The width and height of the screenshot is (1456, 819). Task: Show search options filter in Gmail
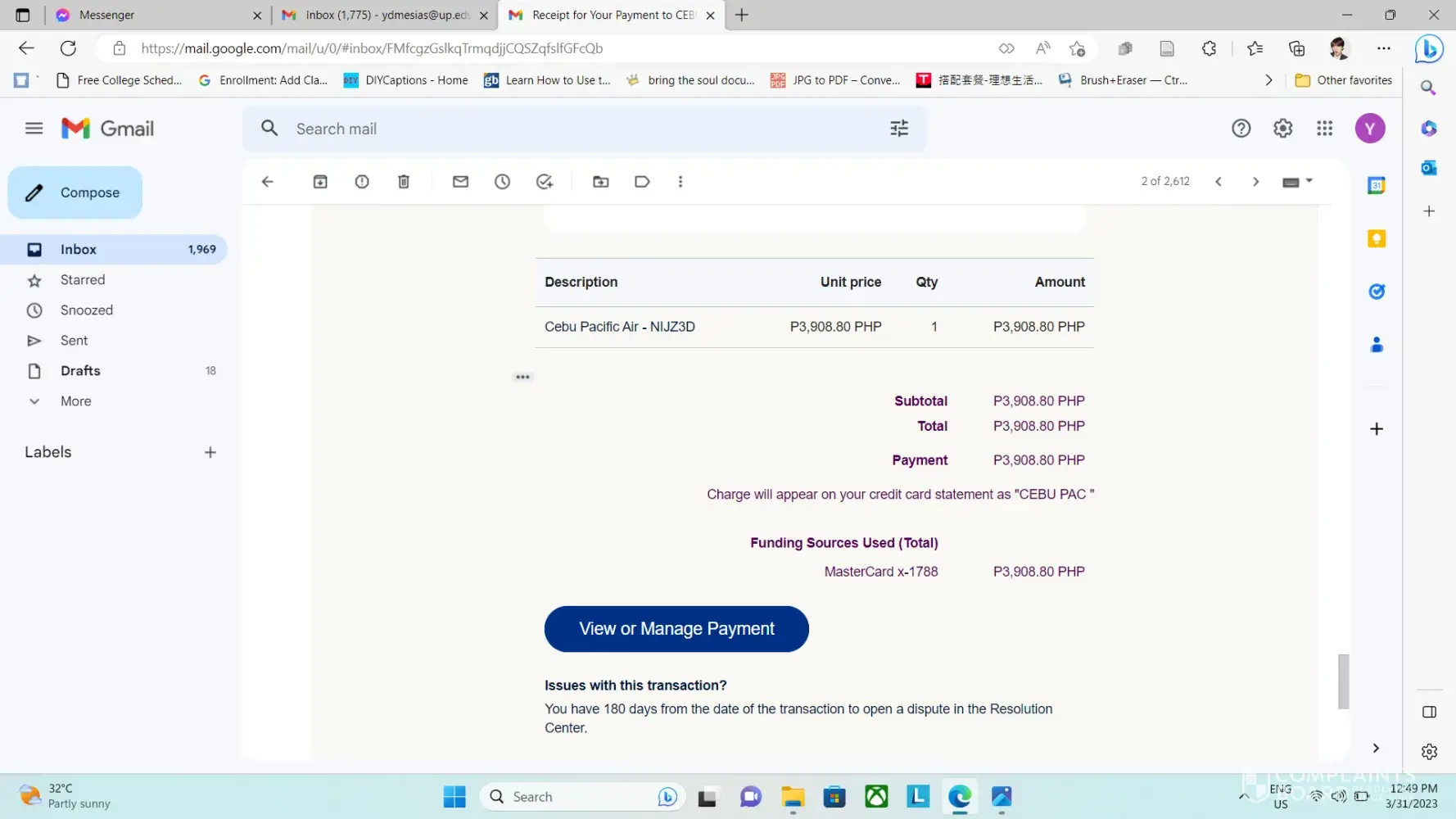point(899,129)
